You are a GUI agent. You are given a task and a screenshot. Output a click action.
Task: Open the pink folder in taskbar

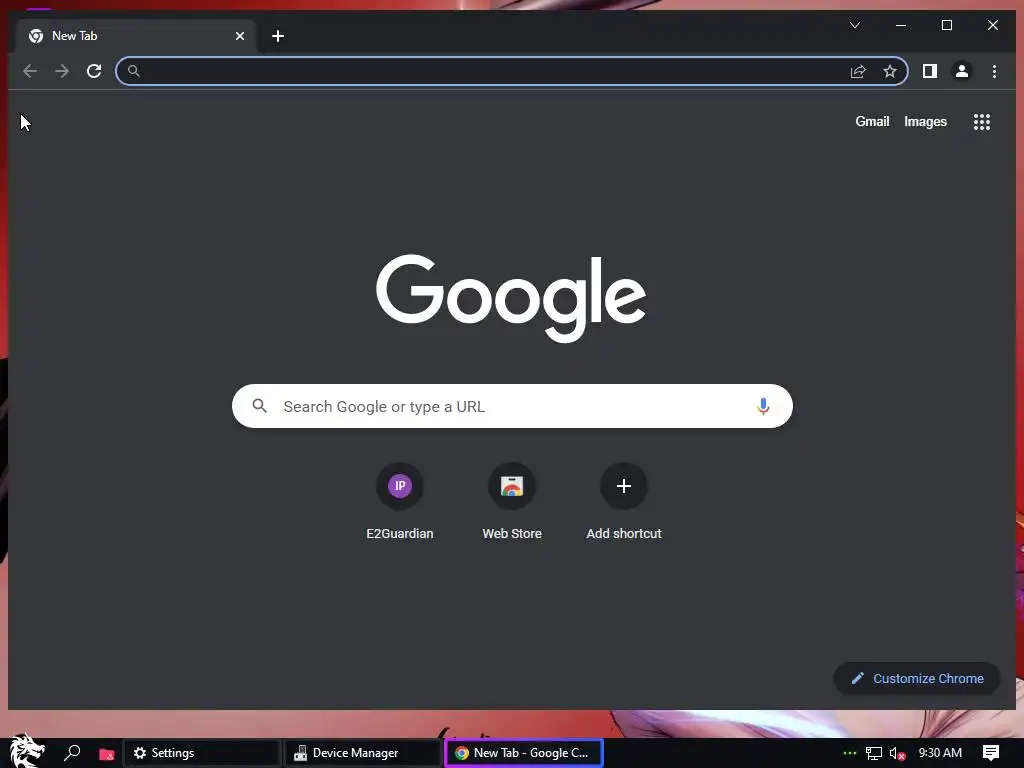pyautogui.click(x=106, y=754)
